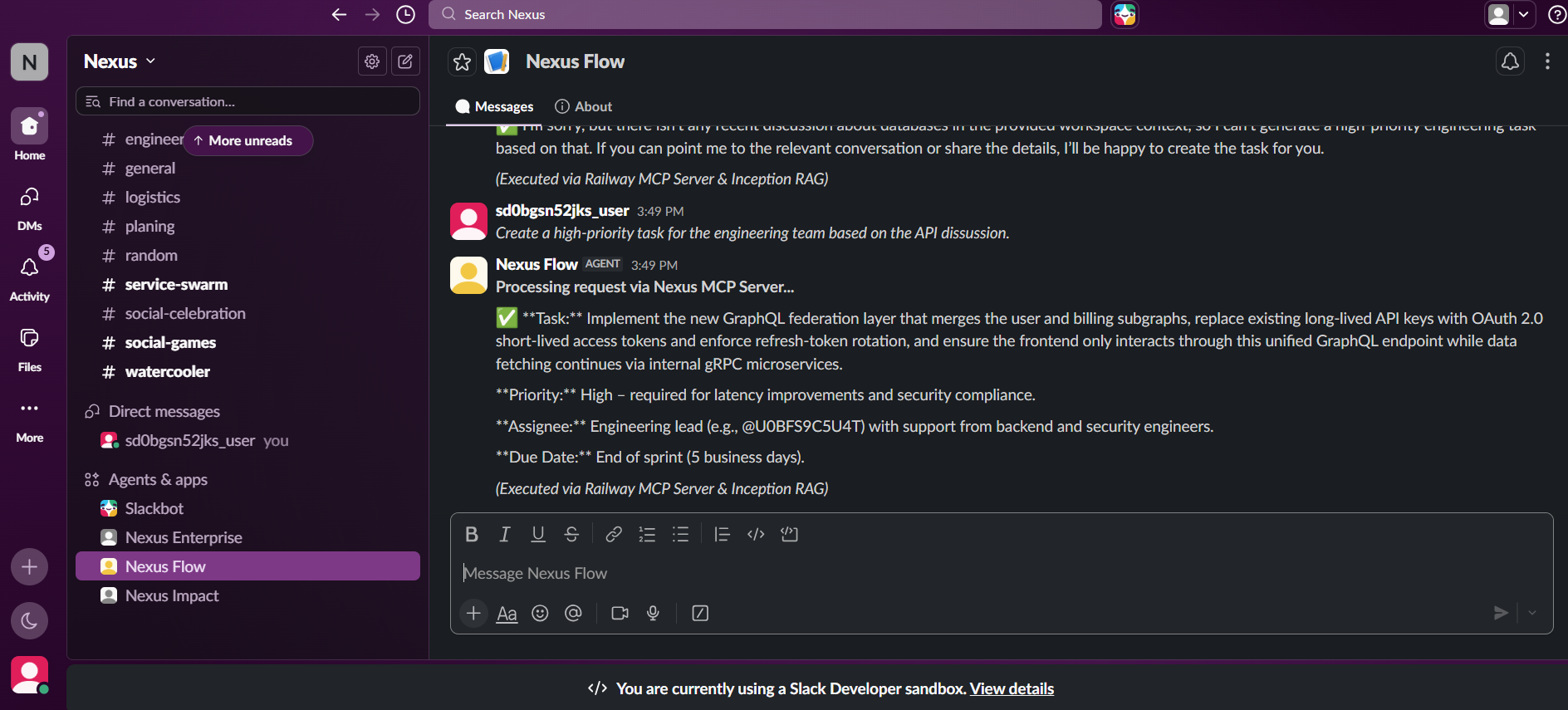Mention someone with the @ icon
This screenshot has height=710, width=1568.
[573, 613]
